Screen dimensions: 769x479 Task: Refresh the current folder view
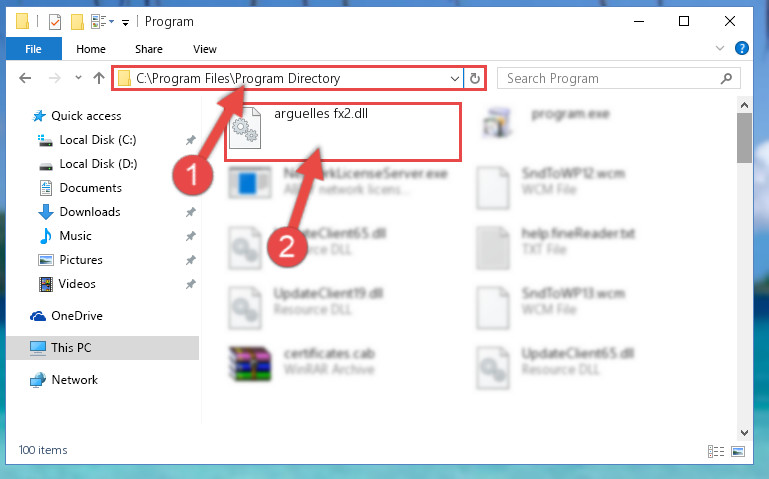[475, 78]
